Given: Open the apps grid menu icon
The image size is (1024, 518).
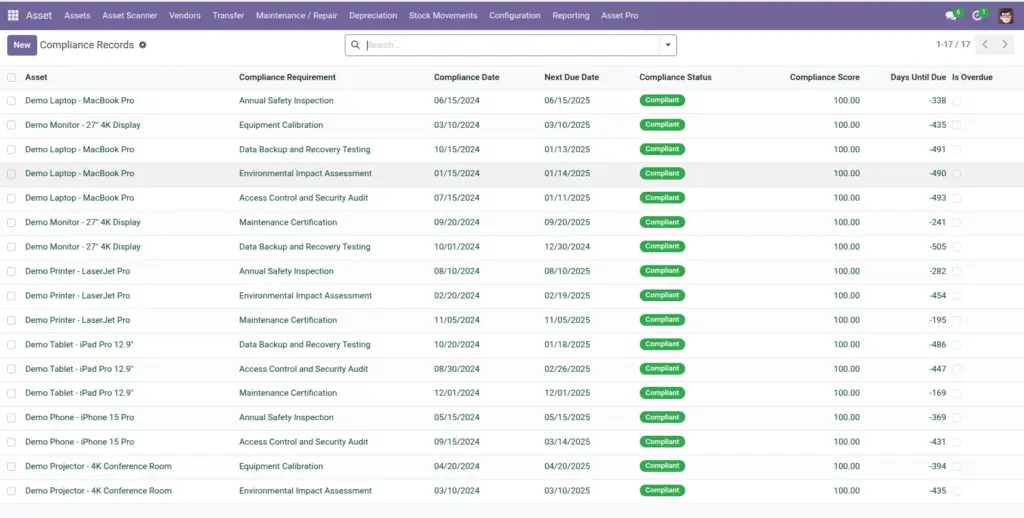Looking at the screenshot, I should click(x=12, y=15).
